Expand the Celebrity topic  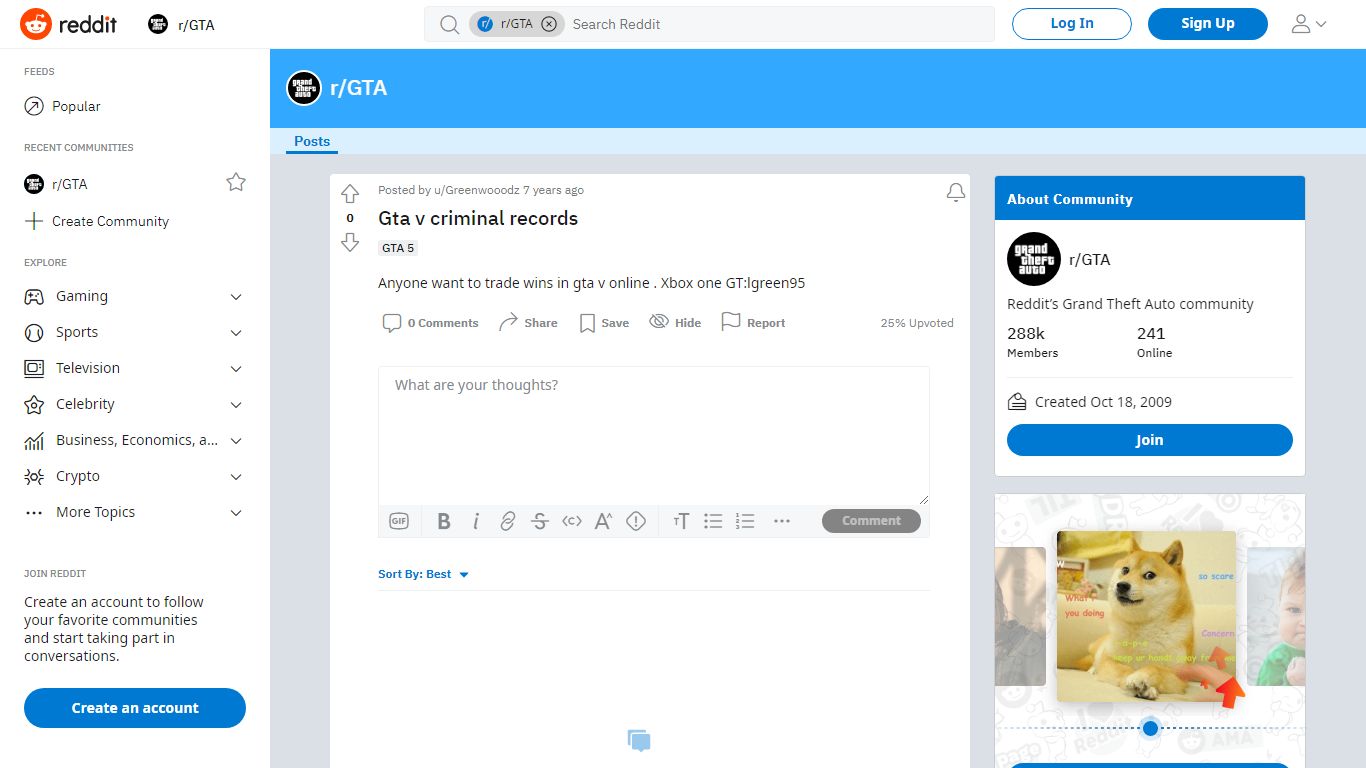click(x=236, y=405)
